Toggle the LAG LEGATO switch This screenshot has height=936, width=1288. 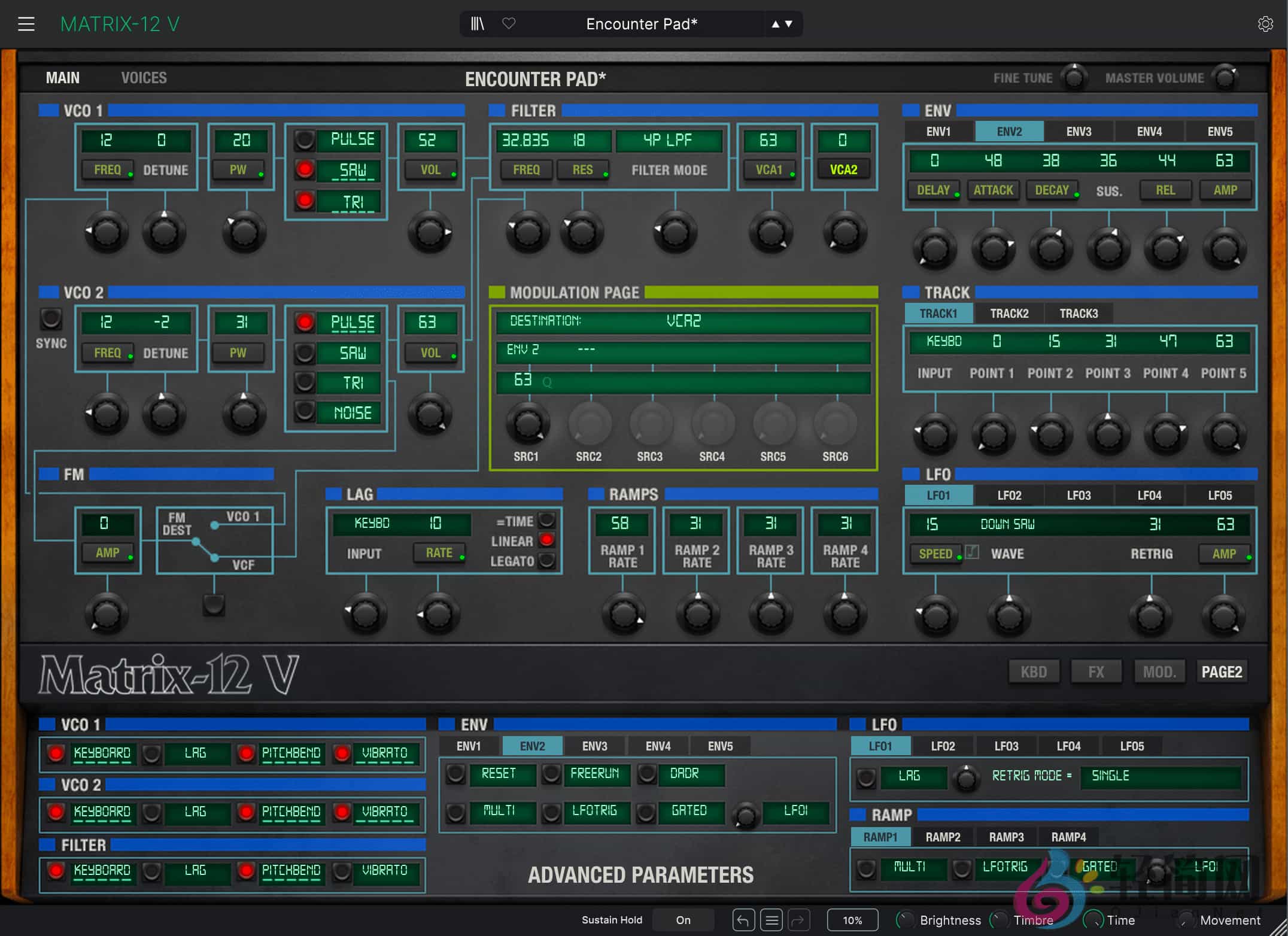546,561
